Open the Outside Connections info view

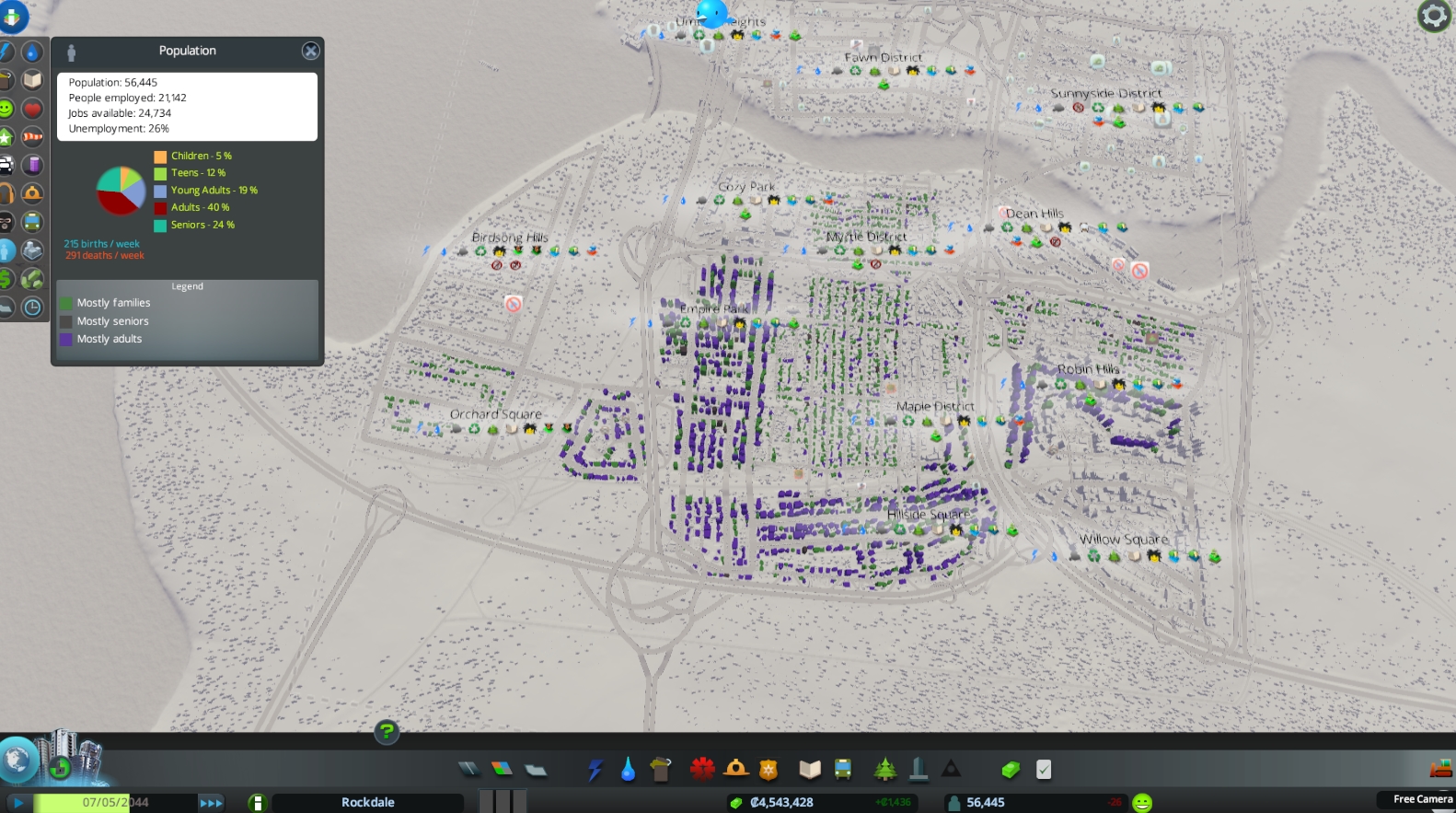point(32,250)
